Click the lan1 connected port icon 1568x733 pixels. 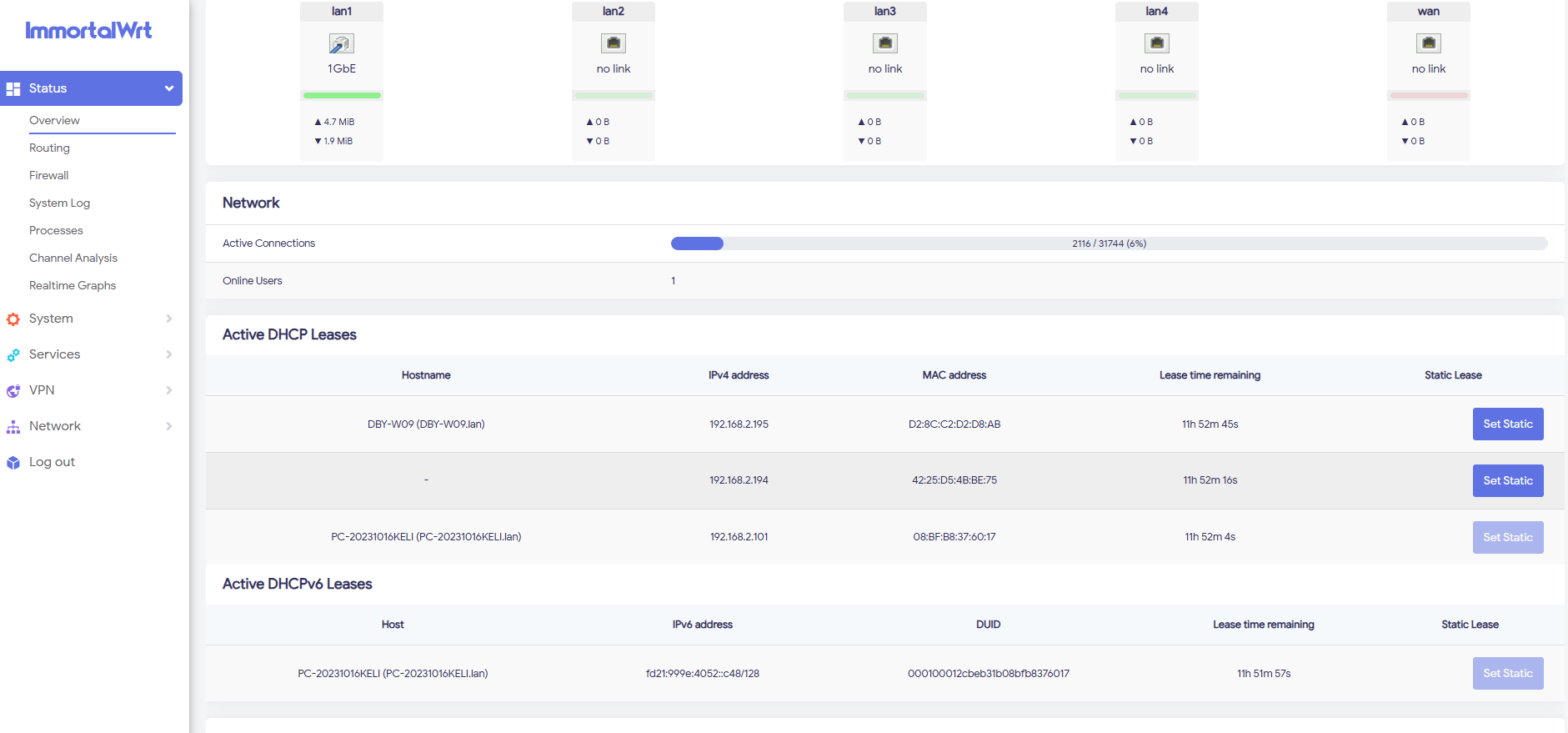point(342,43)
